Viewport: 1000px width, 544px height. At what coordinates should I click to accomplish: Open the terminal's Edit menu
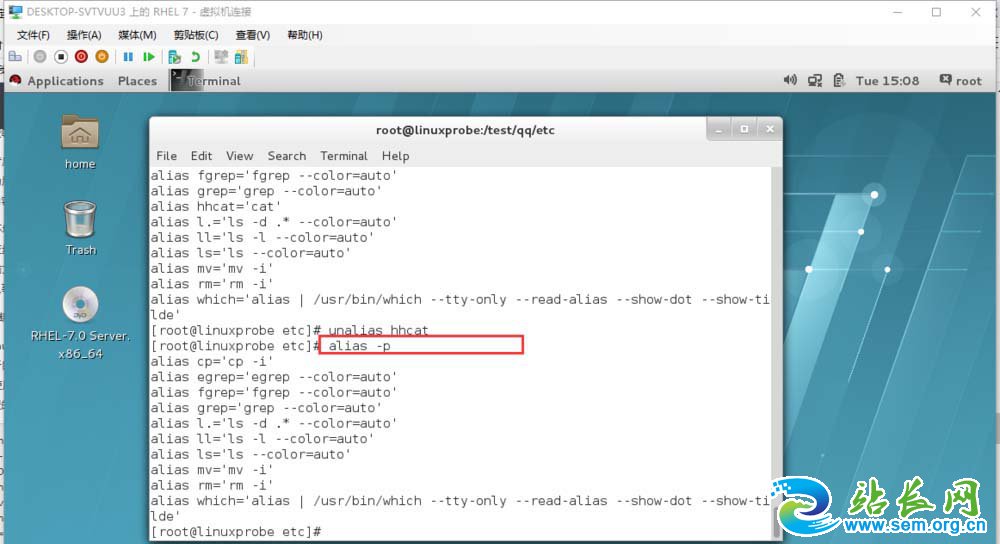coord(201,156)
